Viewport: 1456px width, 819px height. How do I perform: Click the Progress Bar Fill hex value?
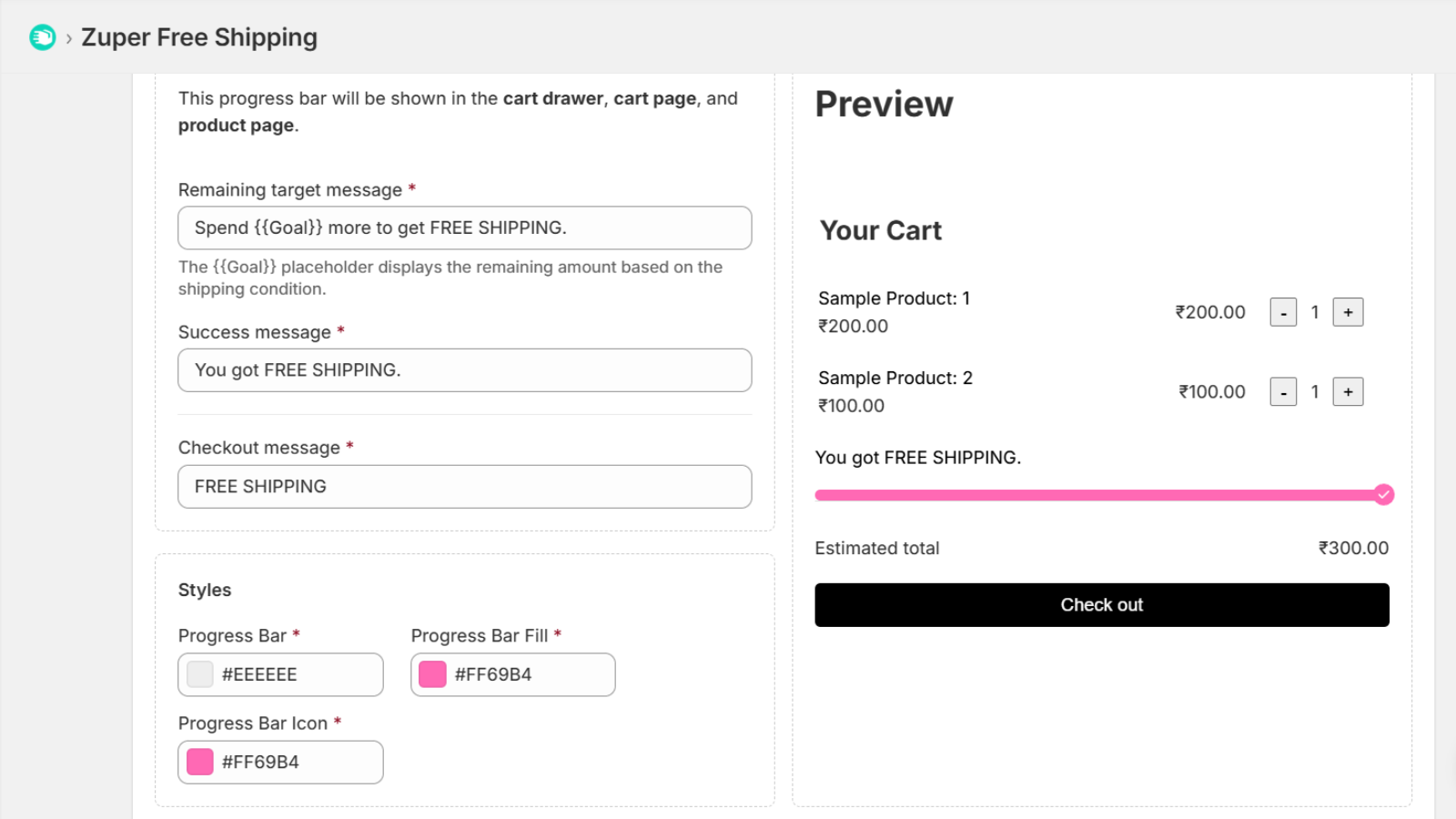tap(493, 674)
